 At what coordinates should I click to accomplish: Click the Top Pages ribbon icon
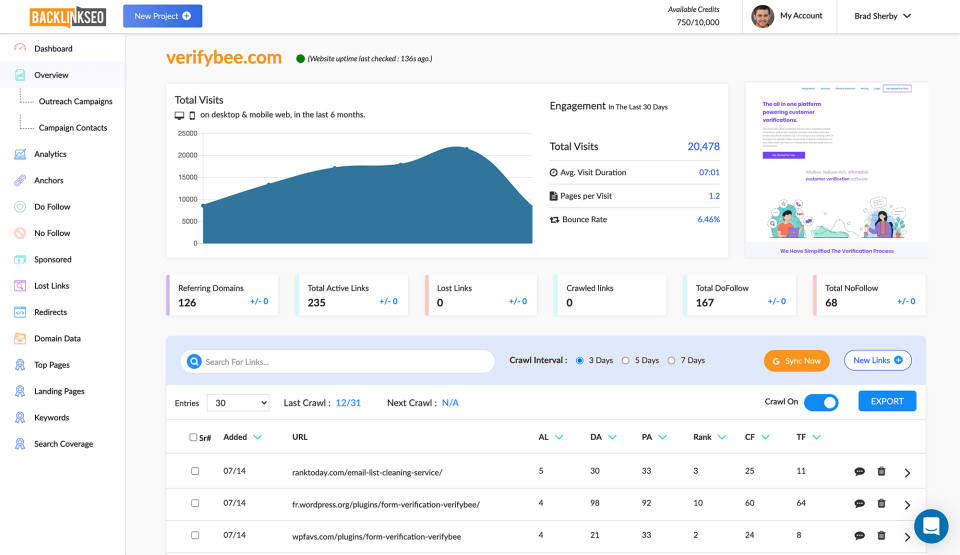[x=20, y=364]
